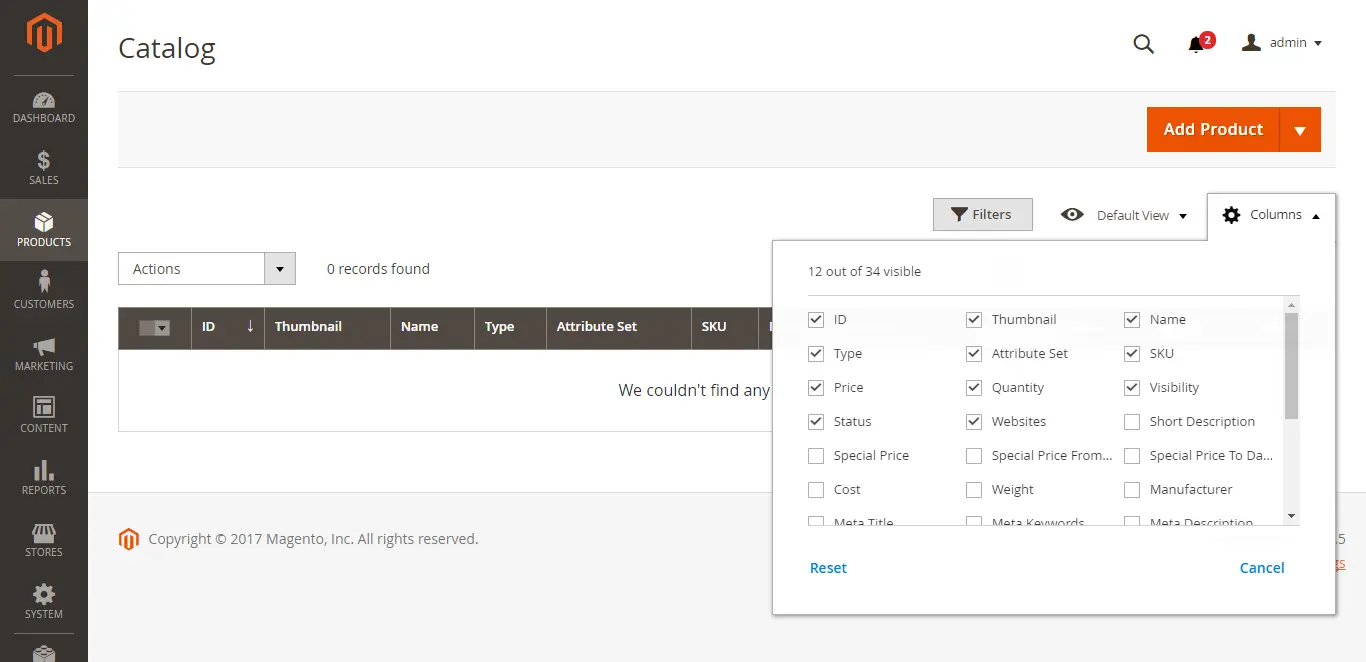Viewport: 1366px width, 662px height.
Task: Open the admin account menu
Action: pos(1282,43)
